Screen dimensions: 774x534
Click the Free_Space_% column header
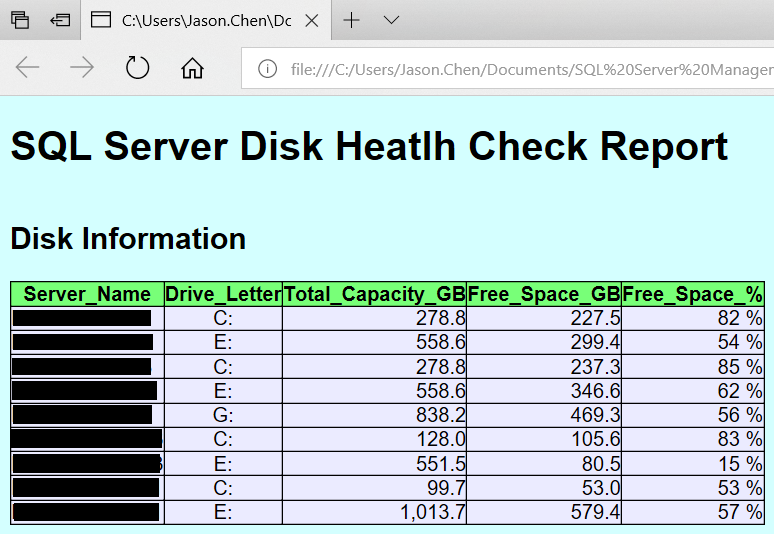coord(693,294)
